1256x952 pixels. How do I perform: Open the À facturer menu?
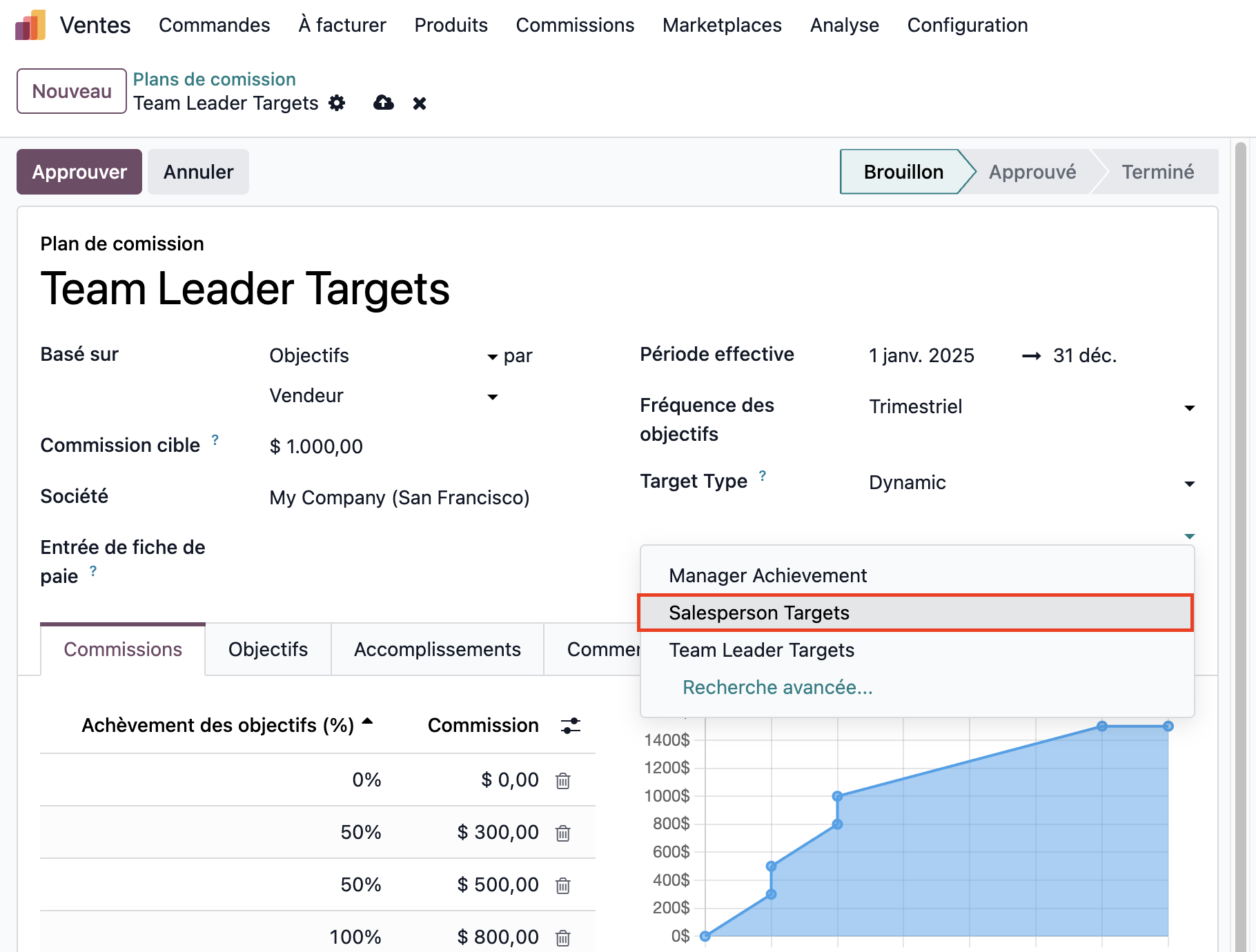342,26
